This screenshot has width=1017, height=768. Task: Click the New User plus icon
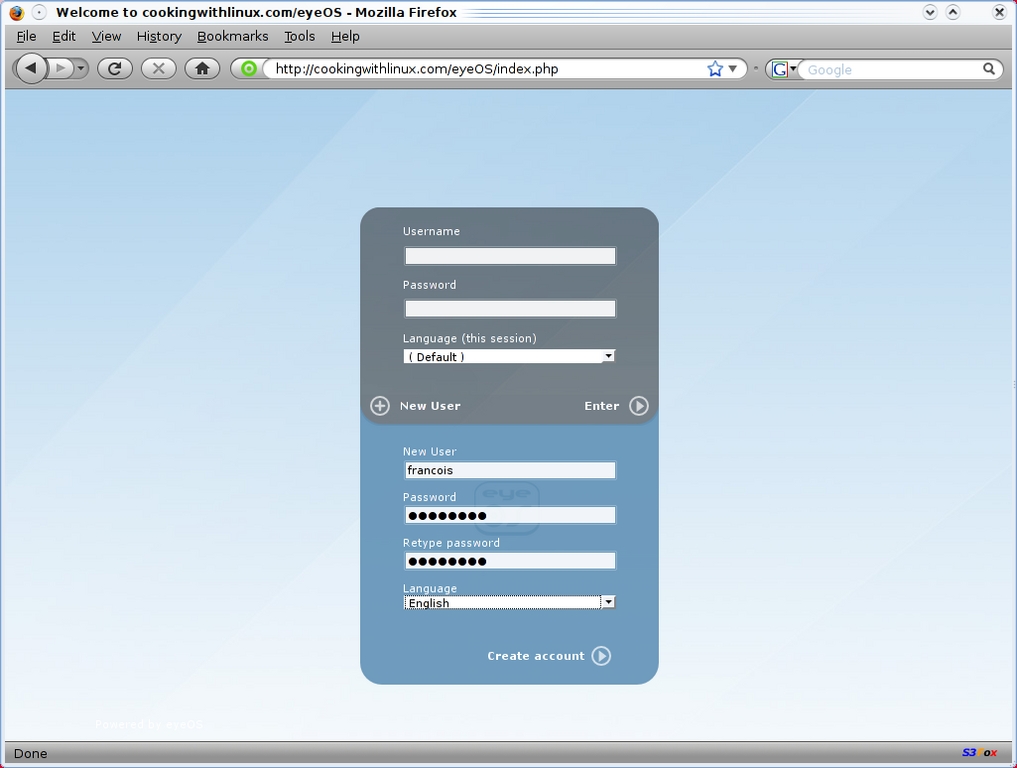tap(380, 406)
